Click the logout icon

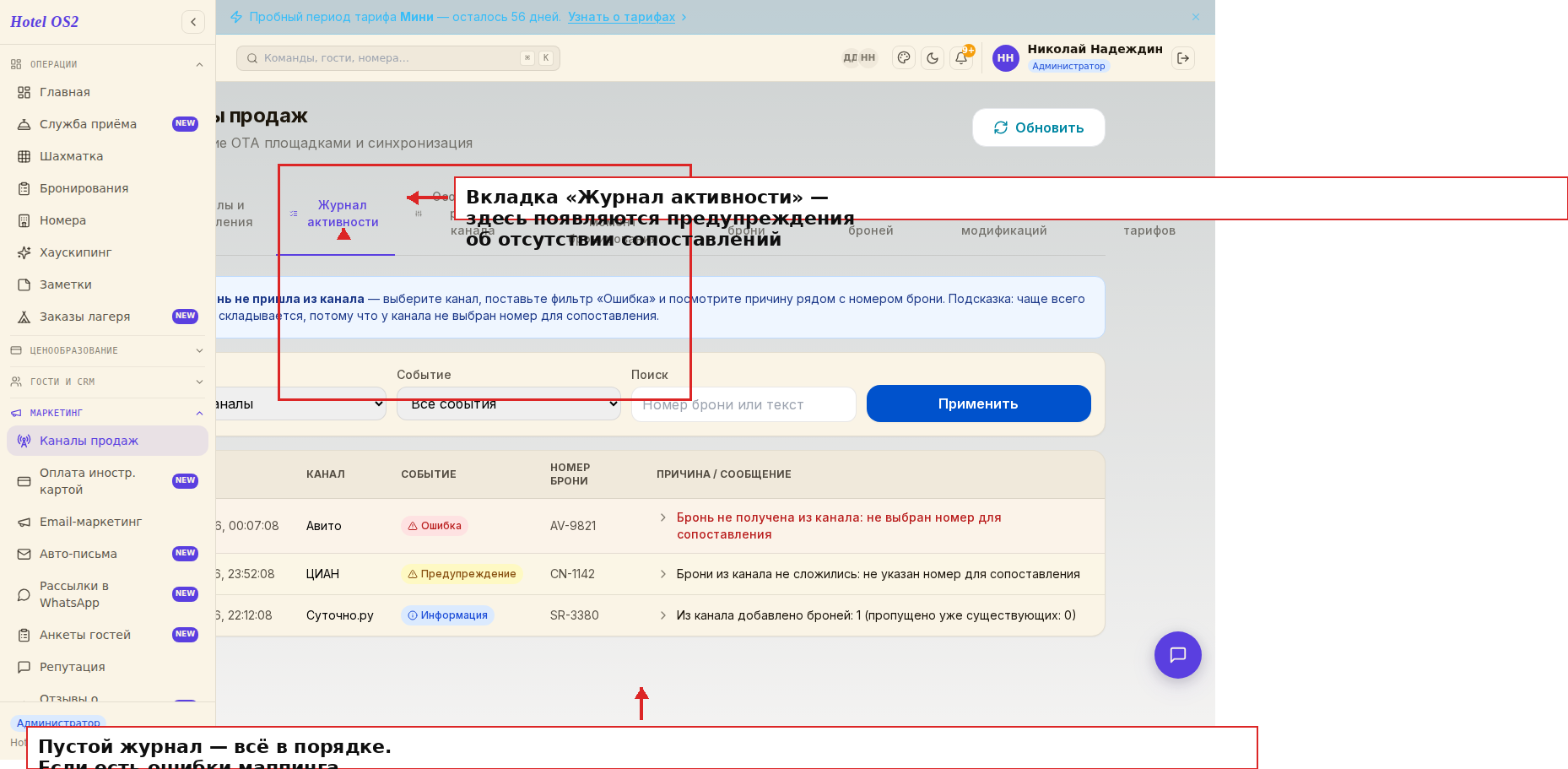click(1183, 58)
